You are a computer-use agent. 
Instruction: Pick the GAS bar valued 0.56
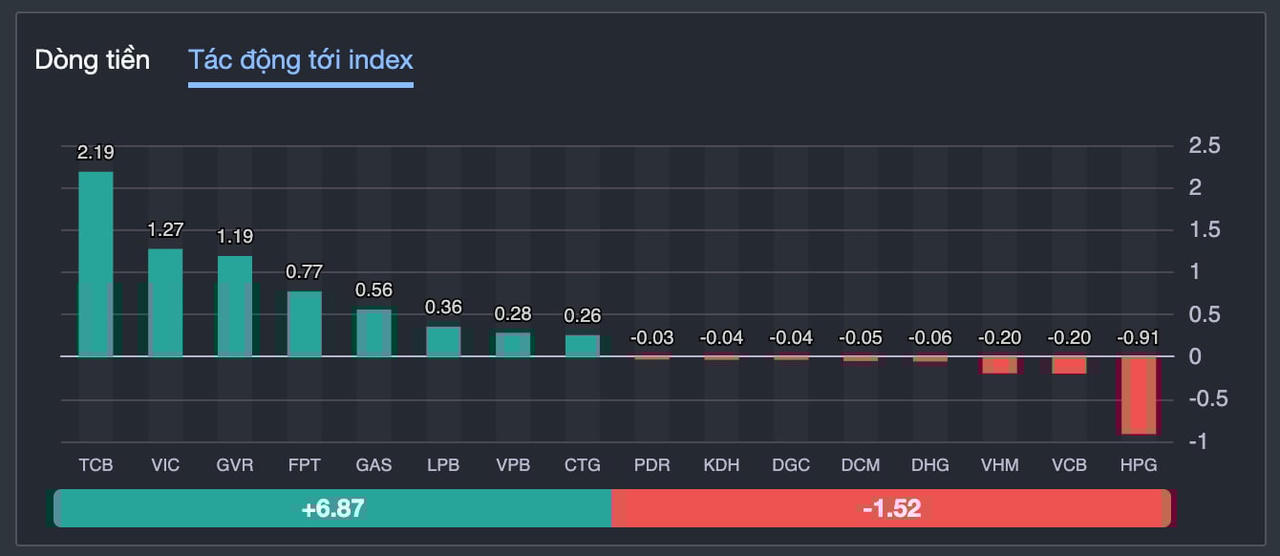point(374,333)
